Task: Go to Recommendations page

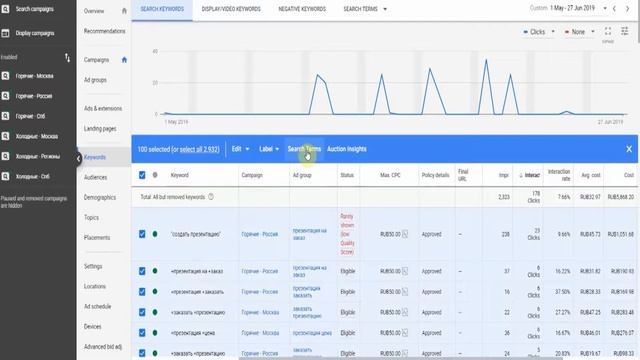Action: coord(104,31)
